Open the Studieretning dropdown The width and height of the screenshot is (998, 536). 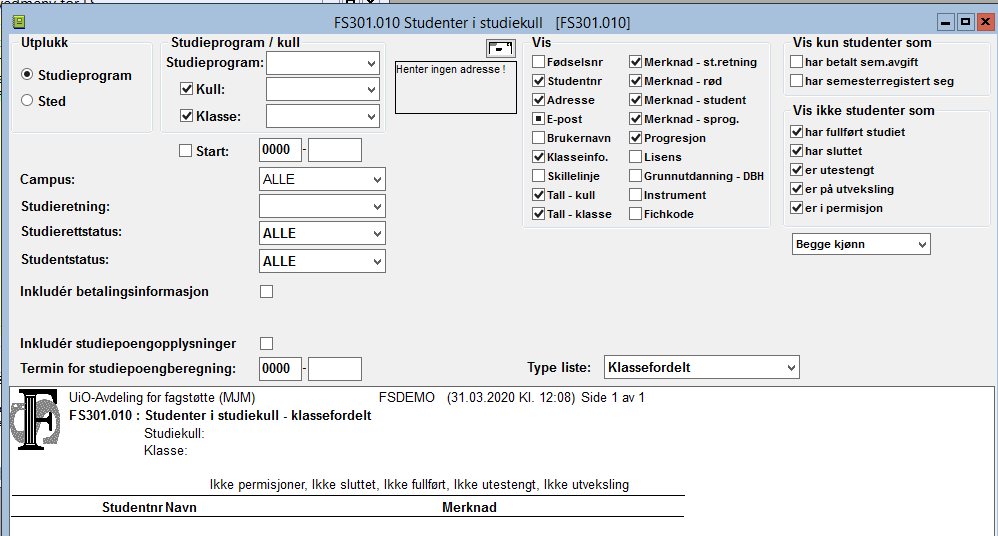click(322, 206)
